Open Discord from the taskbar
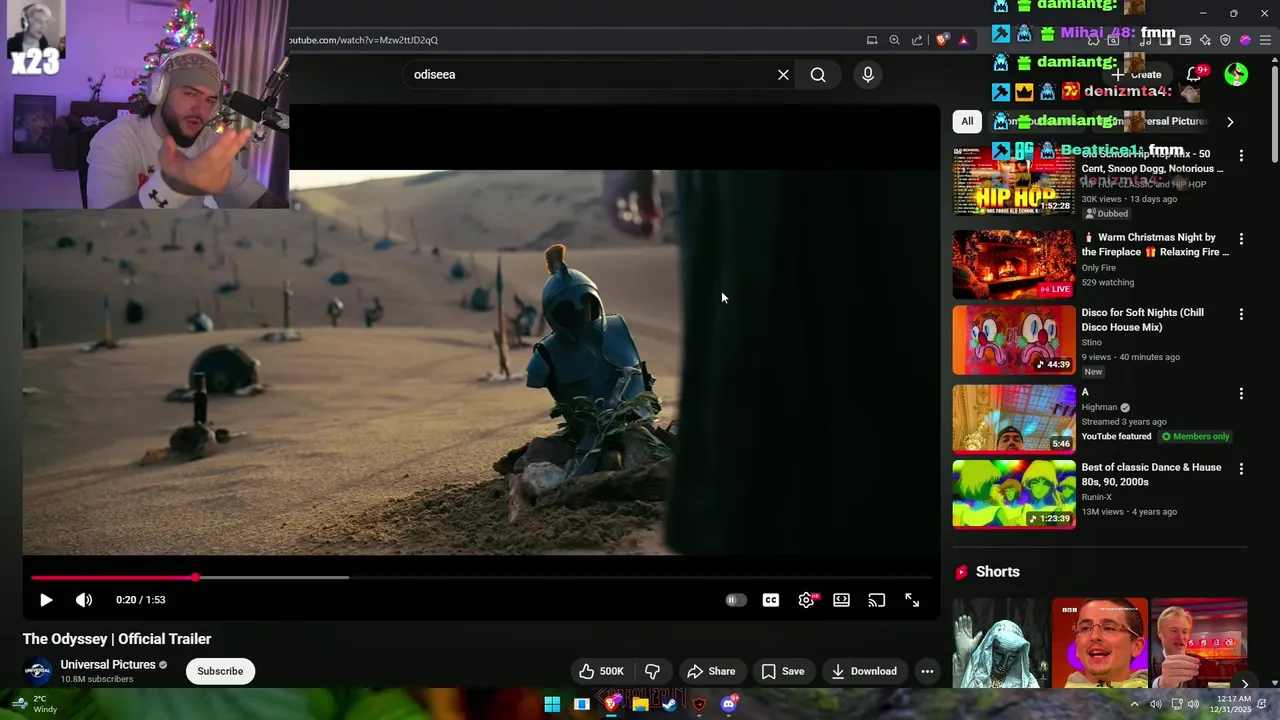This screenshot has width=1280, height=720. [728, 704]
